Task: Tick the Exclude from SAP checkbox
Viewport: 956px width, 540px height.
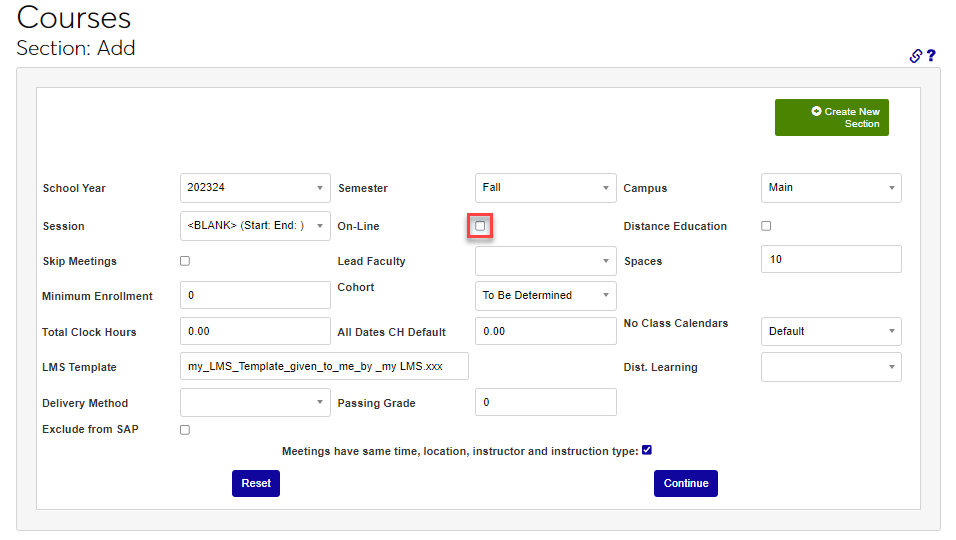Action: click(185, 430)
